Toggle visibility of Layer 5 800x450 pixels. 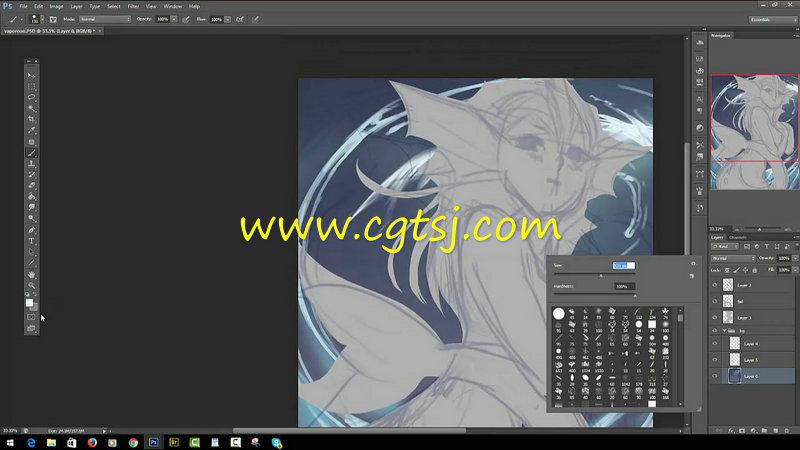tap(714, 360)
